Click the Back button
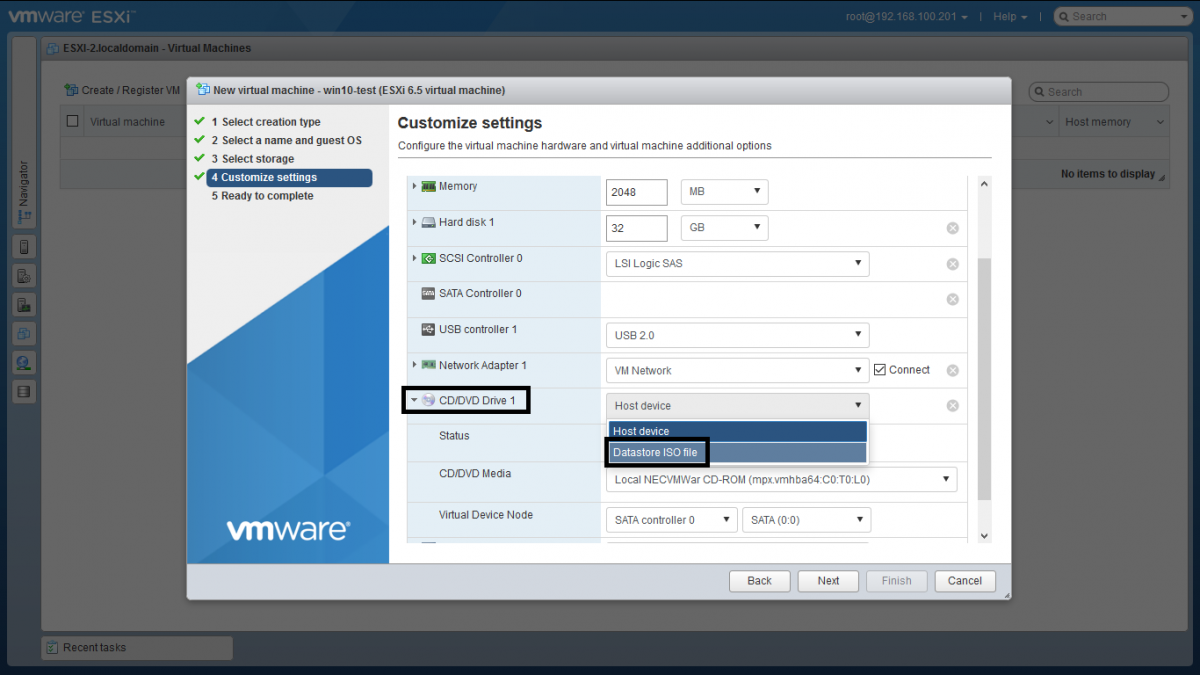 click(760, 581)
